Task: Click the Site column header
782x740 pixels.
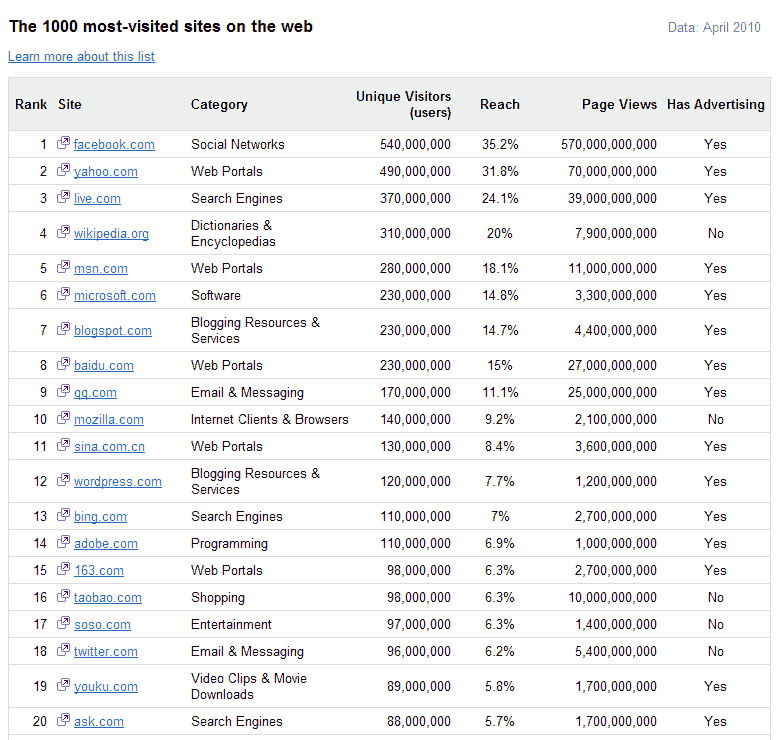Action: [70, 104]
